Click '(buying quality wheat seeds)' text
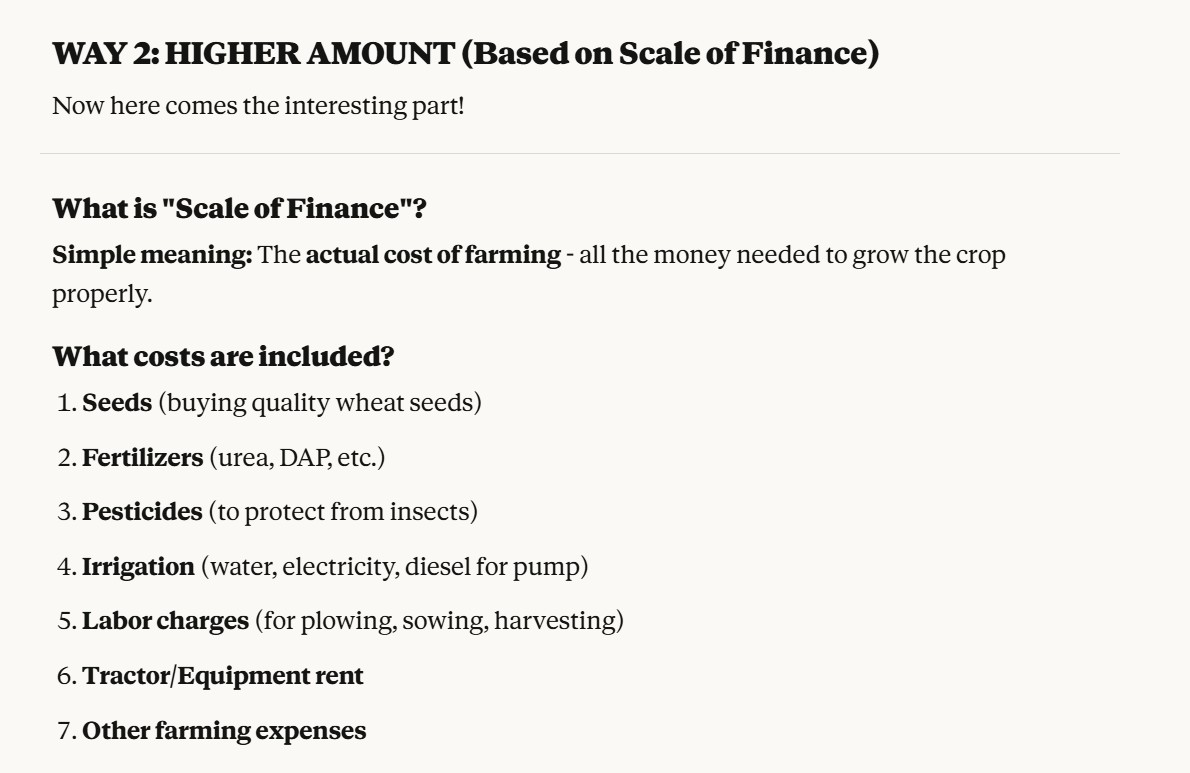1190x773 pixels. (x=320, y=403)
